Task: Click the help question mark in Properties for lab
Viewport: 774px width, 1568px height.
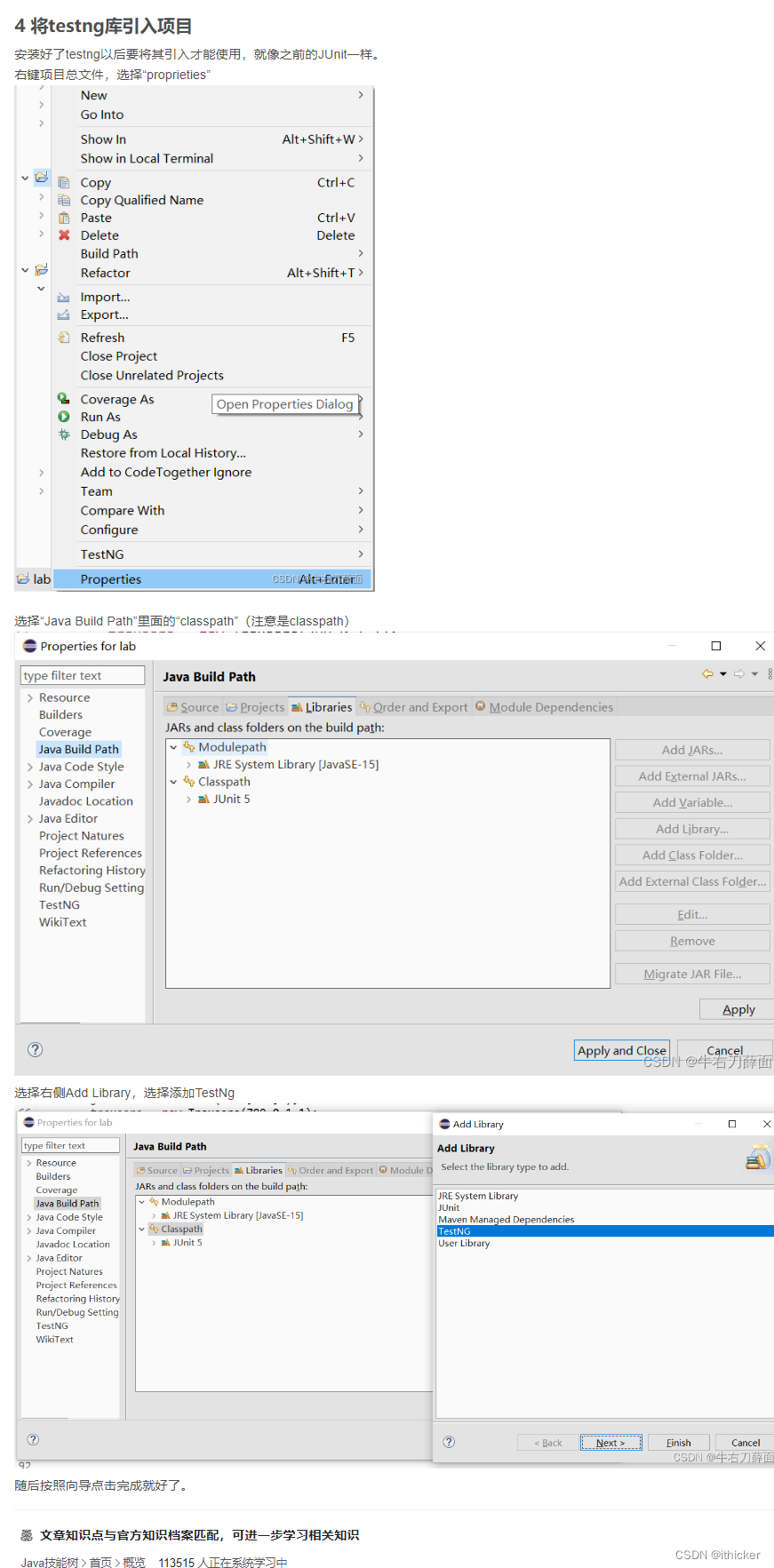Action: (36, 1049)
